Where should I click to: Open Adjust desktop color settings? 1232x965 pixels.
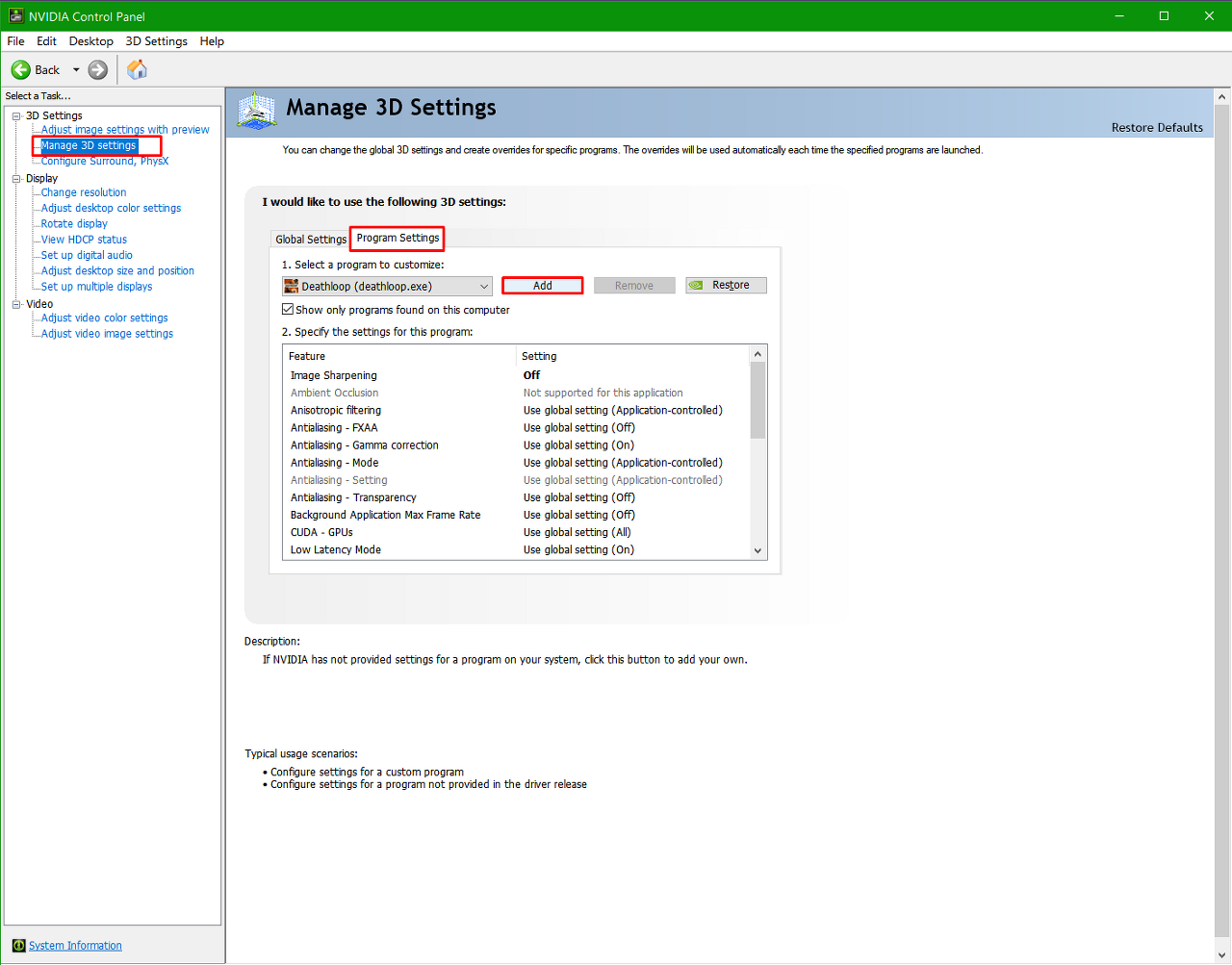[111, 208]
